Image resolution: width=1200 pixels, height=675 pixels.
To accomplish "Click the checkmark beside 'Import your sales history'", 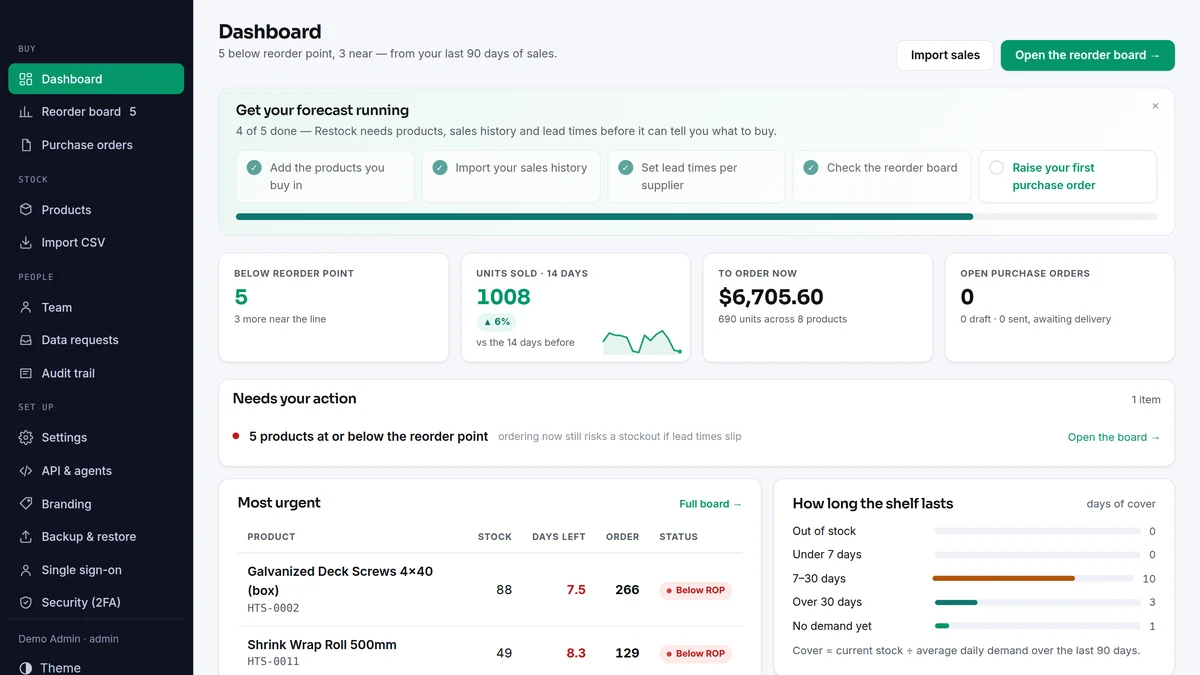I will (440, 168).
